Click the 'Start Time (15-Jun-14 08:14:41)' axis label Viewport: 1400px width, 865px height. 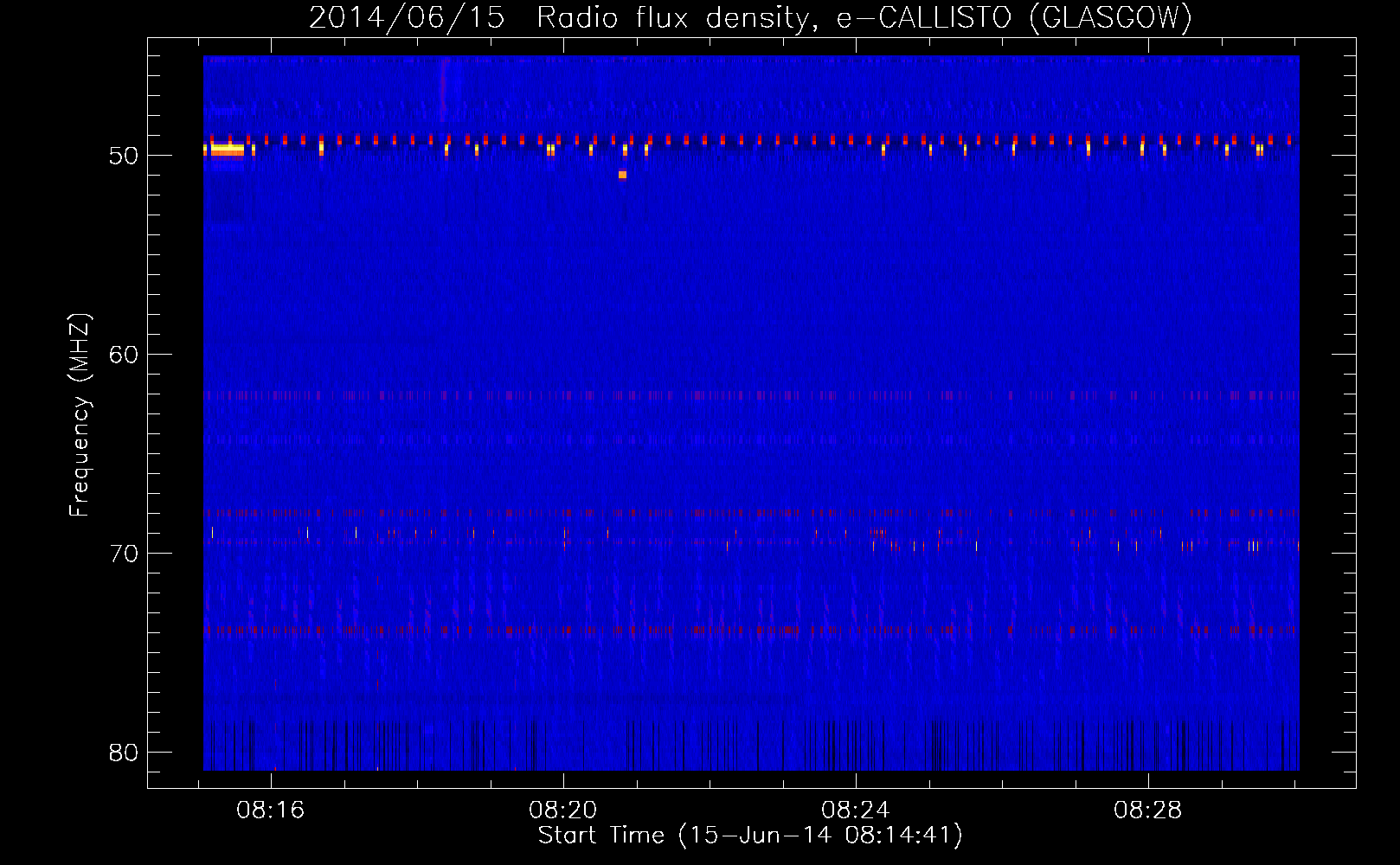pyautogui.click(x=750, y=836)
